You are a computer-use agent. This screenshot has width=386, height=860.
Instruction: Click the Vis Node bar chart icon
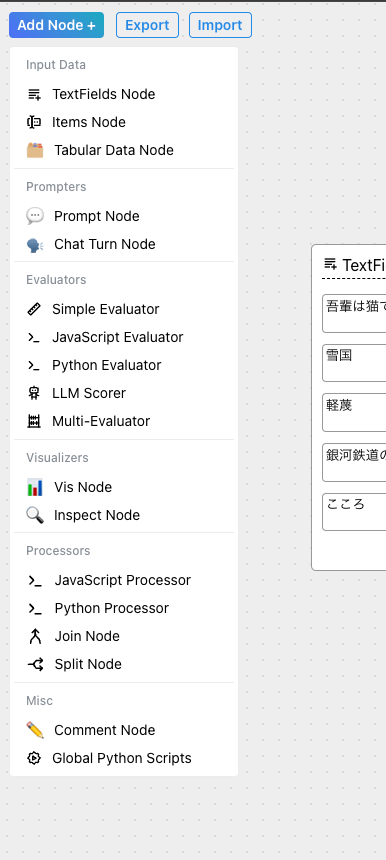coord(35,487)
